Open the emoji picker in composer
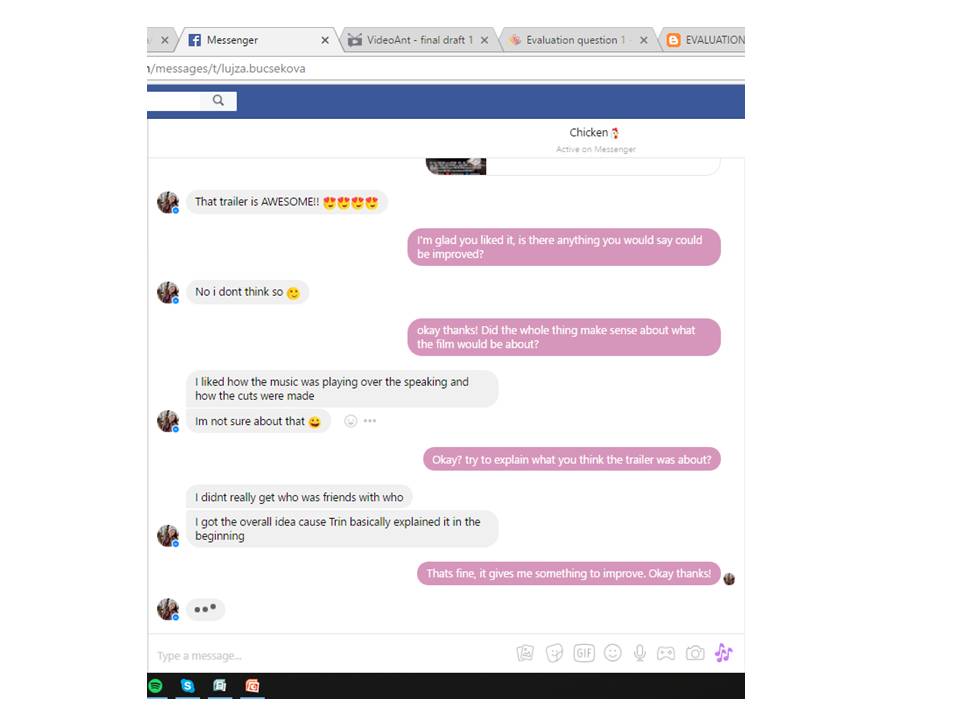The height and width of the screenshot is (720, 960). (x=613, y=653)
